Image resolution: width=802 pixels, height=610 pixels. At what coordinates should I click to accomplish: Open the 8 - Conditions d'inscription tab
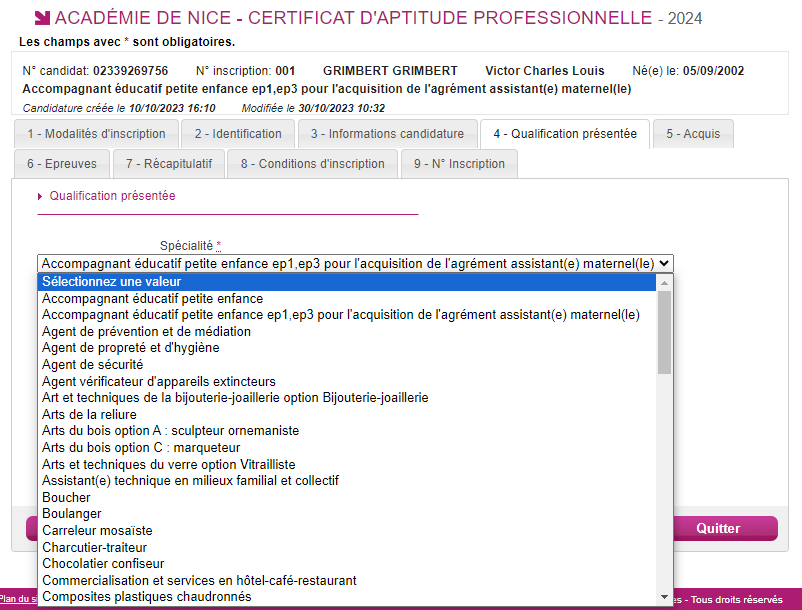pyautogui.click(x=313, y=164)
